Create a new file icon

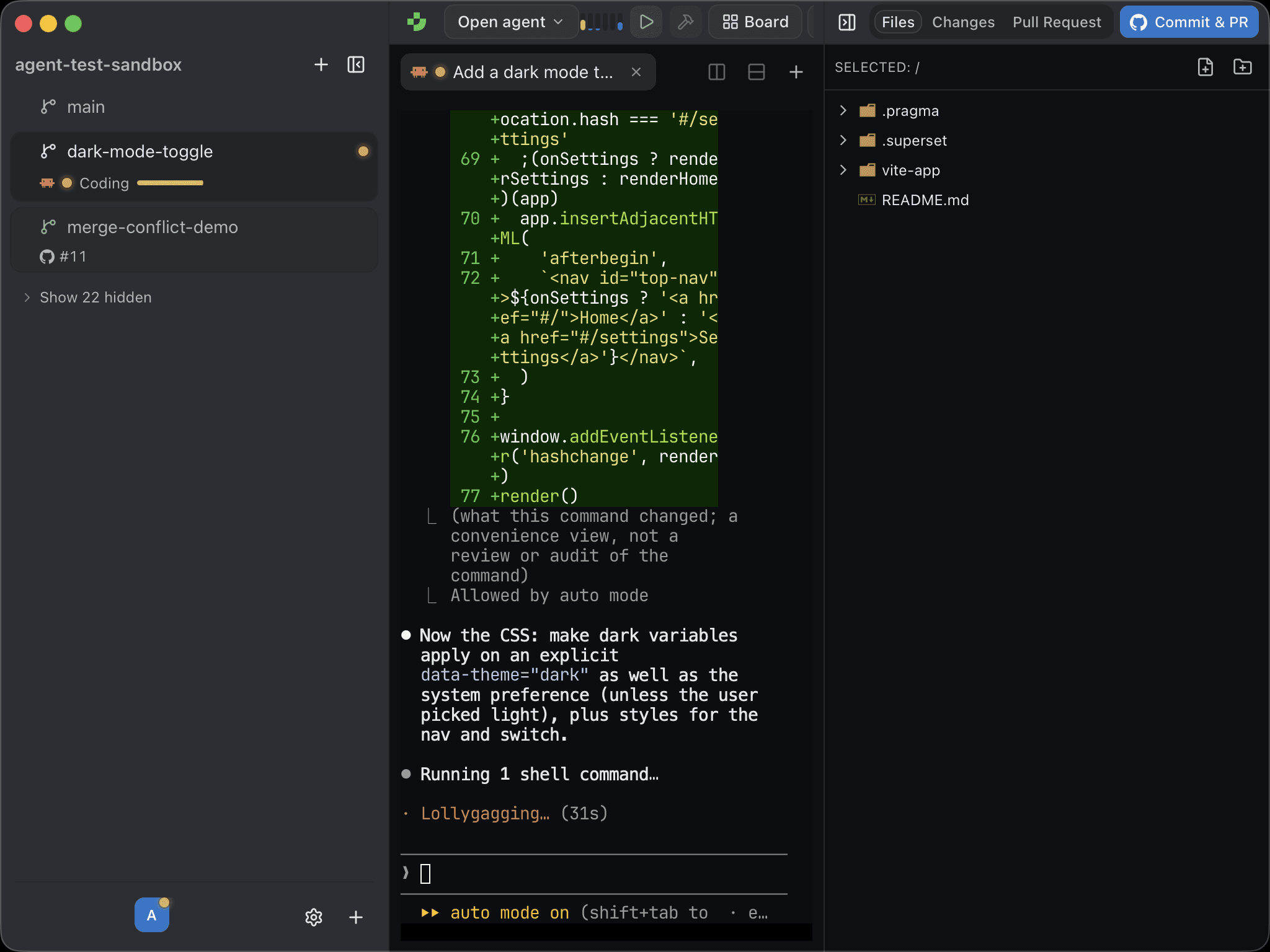(x=1205, y=67)
